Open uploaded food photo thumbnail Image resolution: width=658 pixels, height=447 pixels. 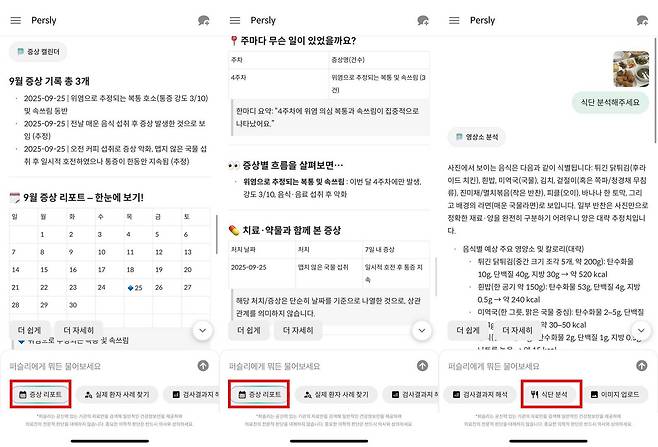631,69
